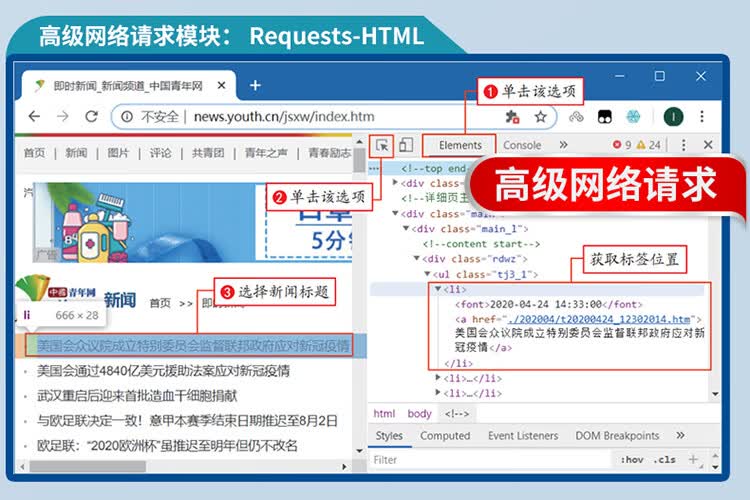Close the DevTools panel

tap(708, 144)
